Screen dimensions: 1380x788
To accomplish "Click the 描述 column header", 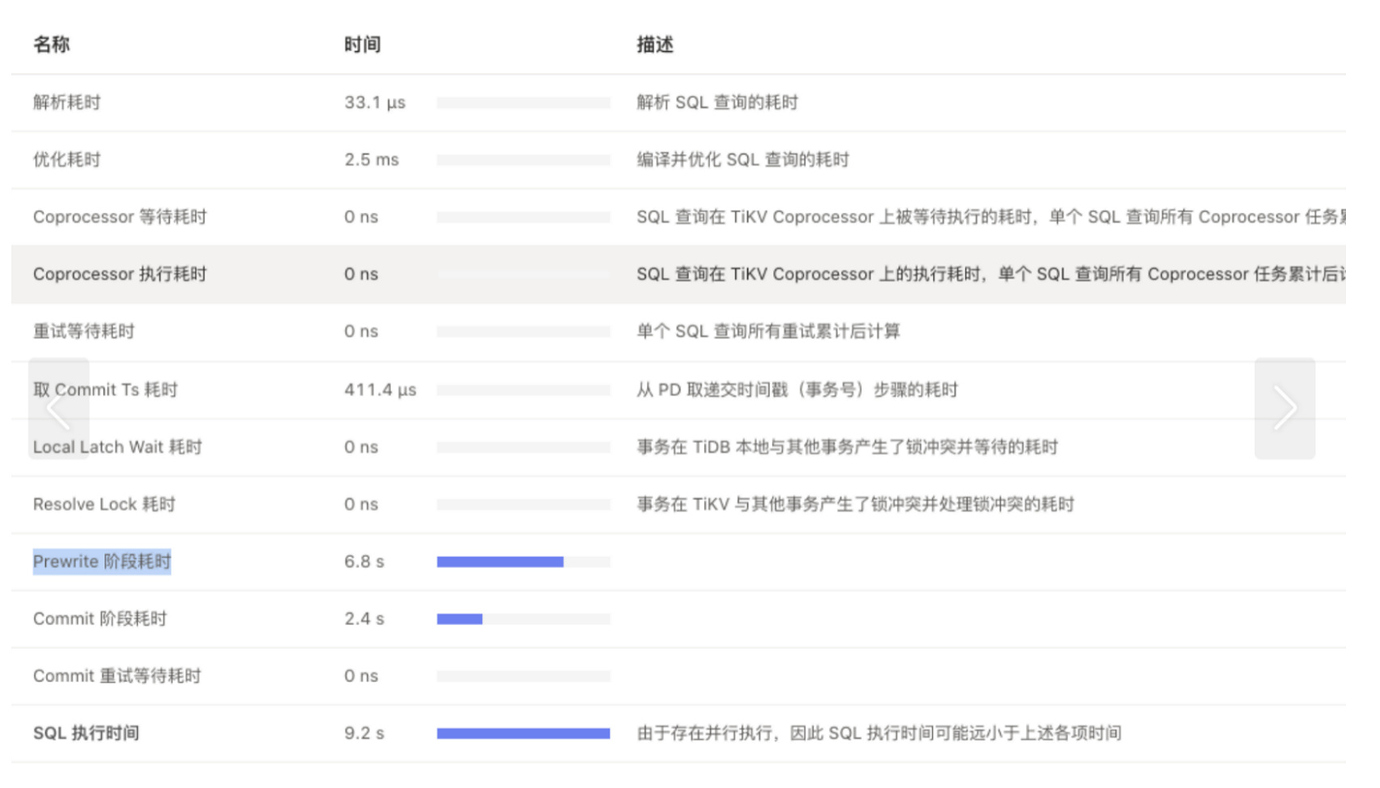I will [655, 45].
